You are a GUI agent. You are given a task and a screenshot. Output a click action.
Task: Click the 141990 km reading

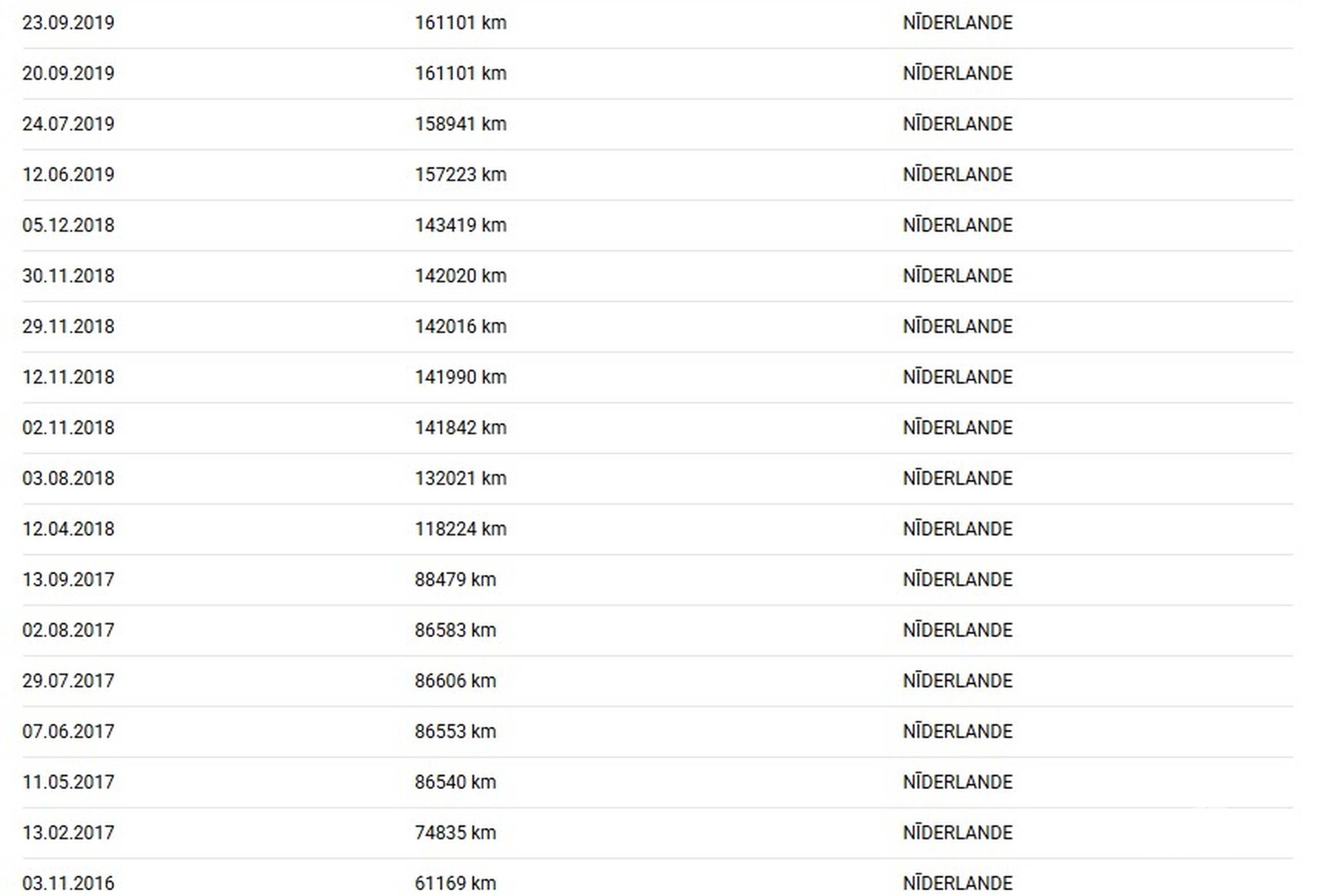(x=461, y=377)
